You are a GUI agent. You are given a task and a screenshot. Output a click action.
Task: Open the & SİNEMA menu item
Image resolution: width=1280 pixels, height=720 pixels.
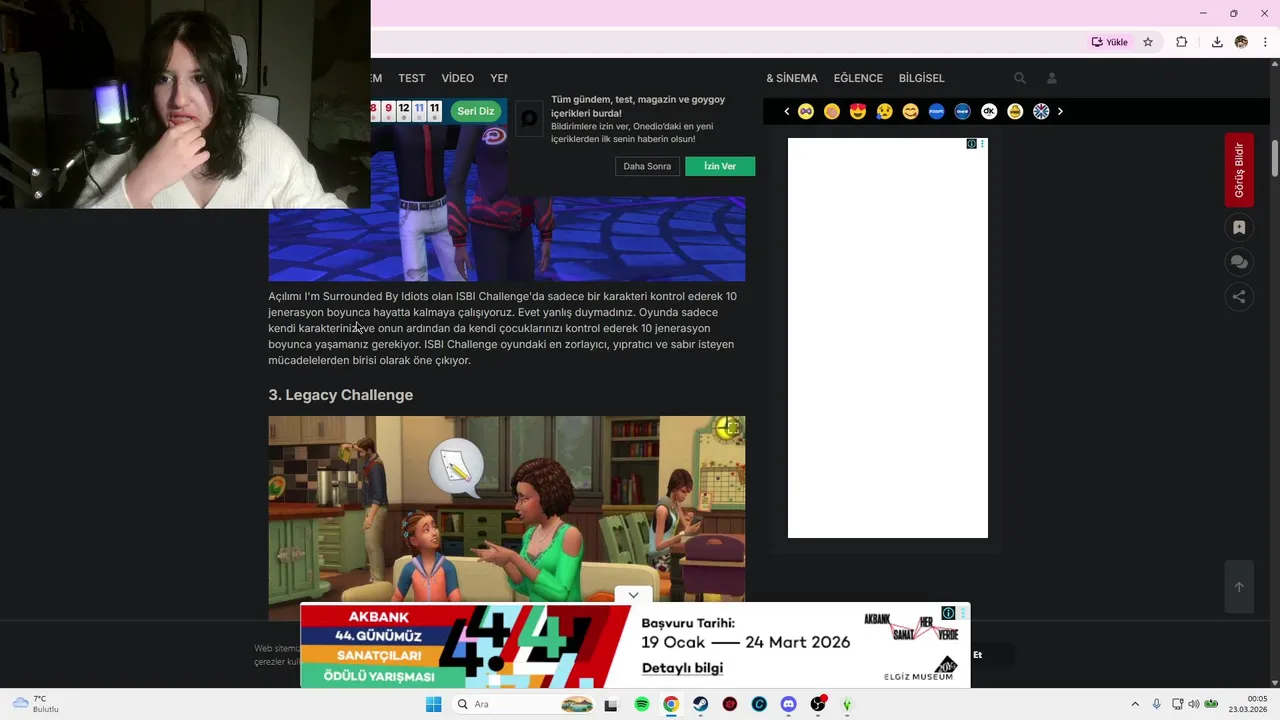point(792,78)
